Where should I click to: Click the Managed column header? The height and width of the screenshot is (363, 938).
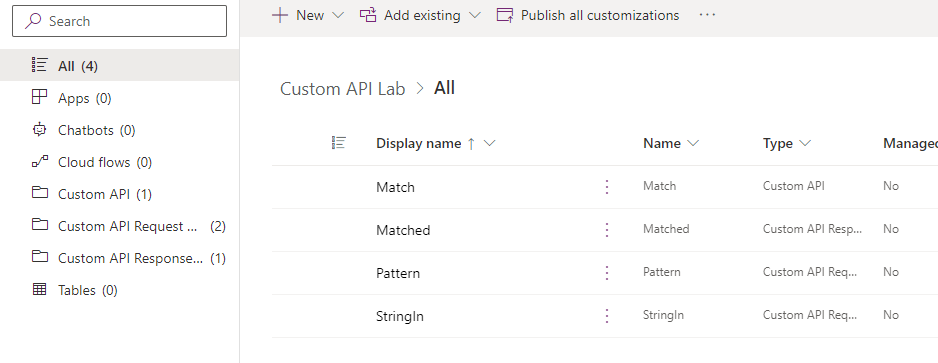(910, 144)
